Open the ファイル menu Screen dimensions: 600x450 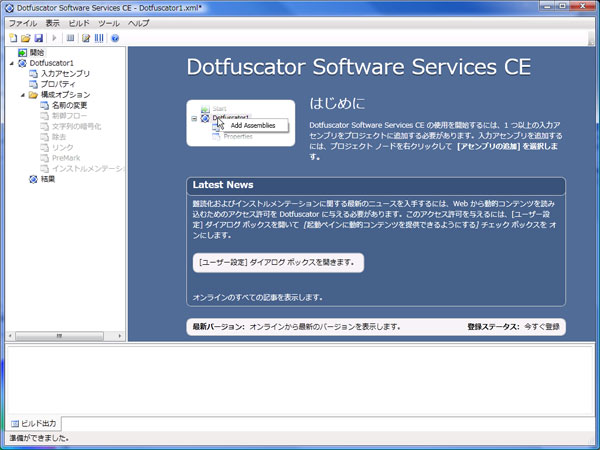[x=23, y=23]
